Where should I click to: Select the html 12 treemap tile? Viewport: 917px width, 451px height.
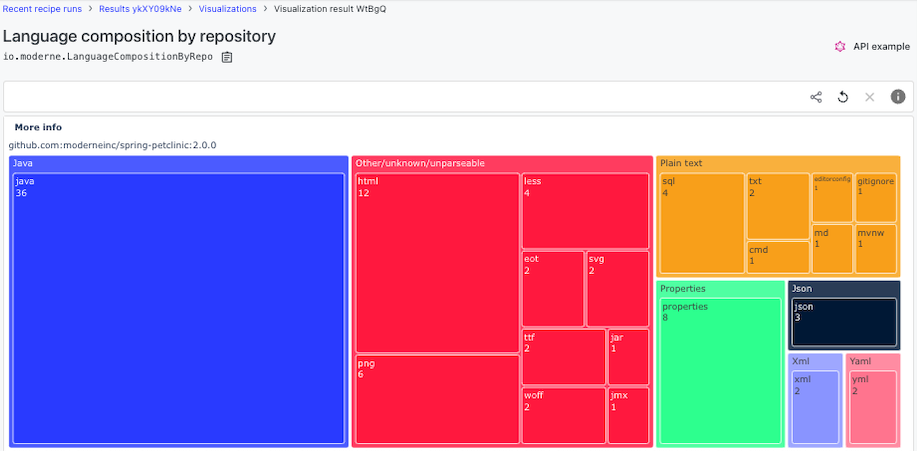(437, 263)
